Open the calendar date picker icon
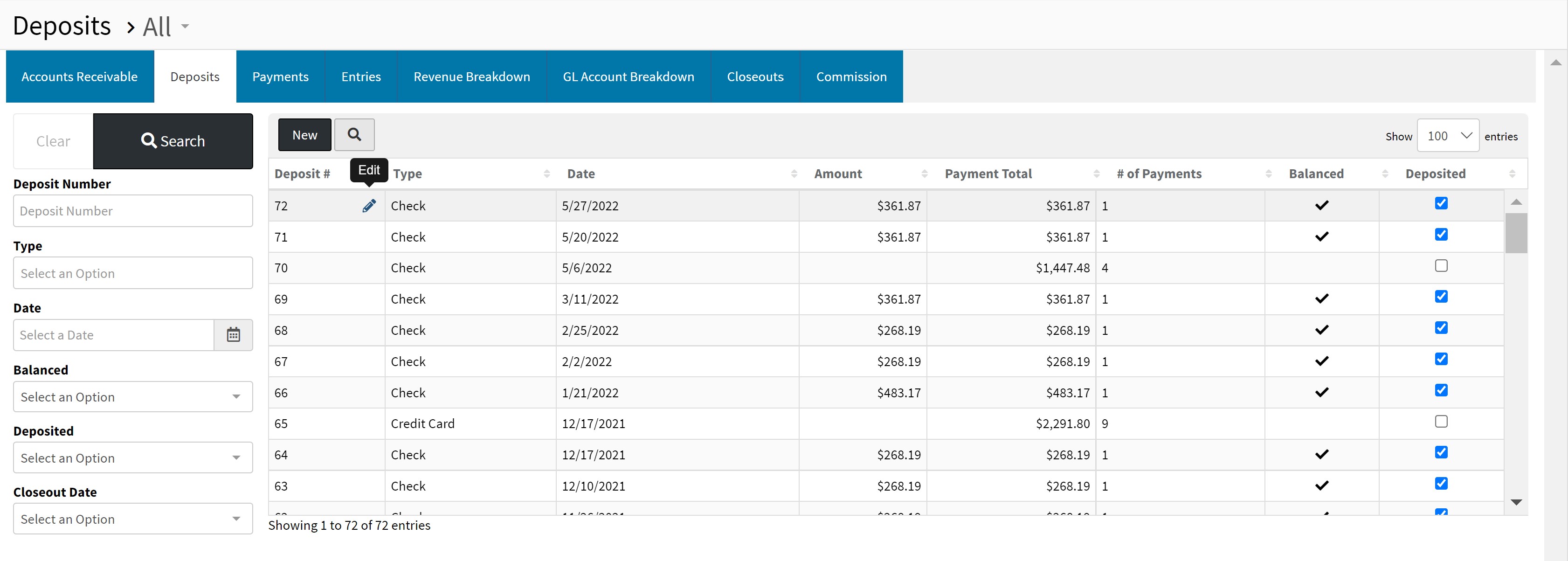 click(233, 335)
